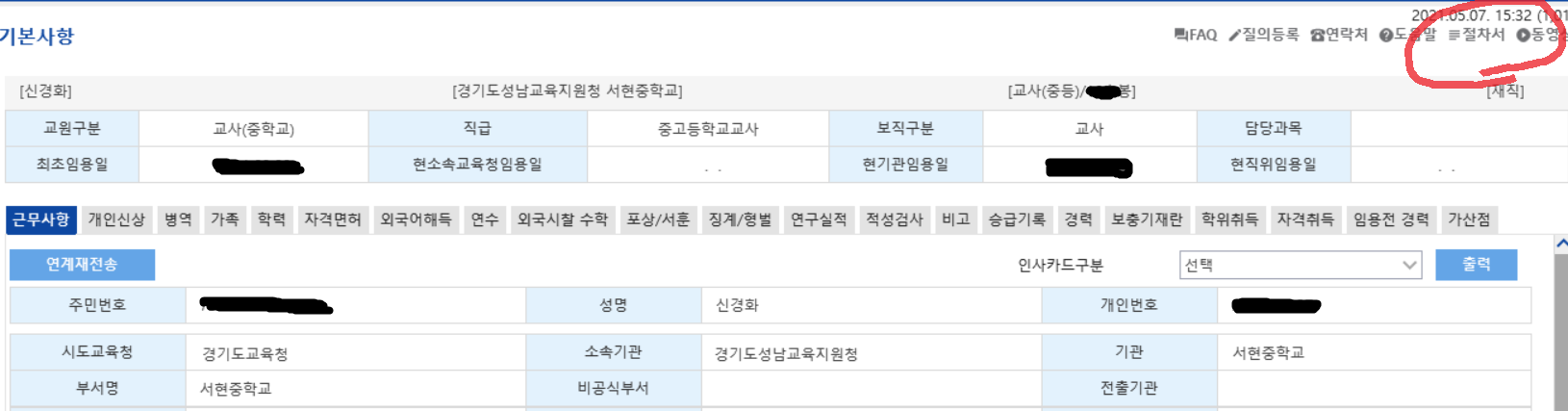Open the 포상/서훈 tab

pyautogui.click(x=658, y=219)
